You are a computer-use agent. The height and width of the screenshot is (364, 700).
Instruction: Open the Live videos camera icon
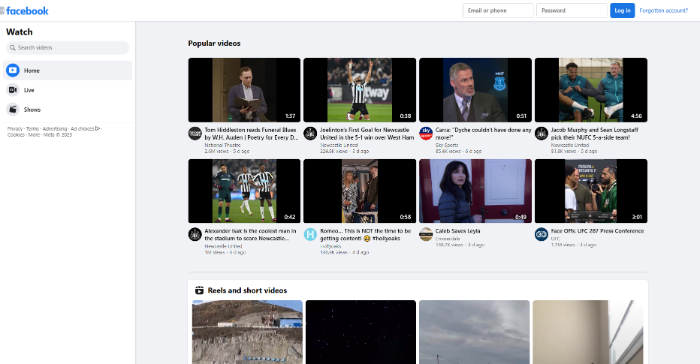coord(13,90)
